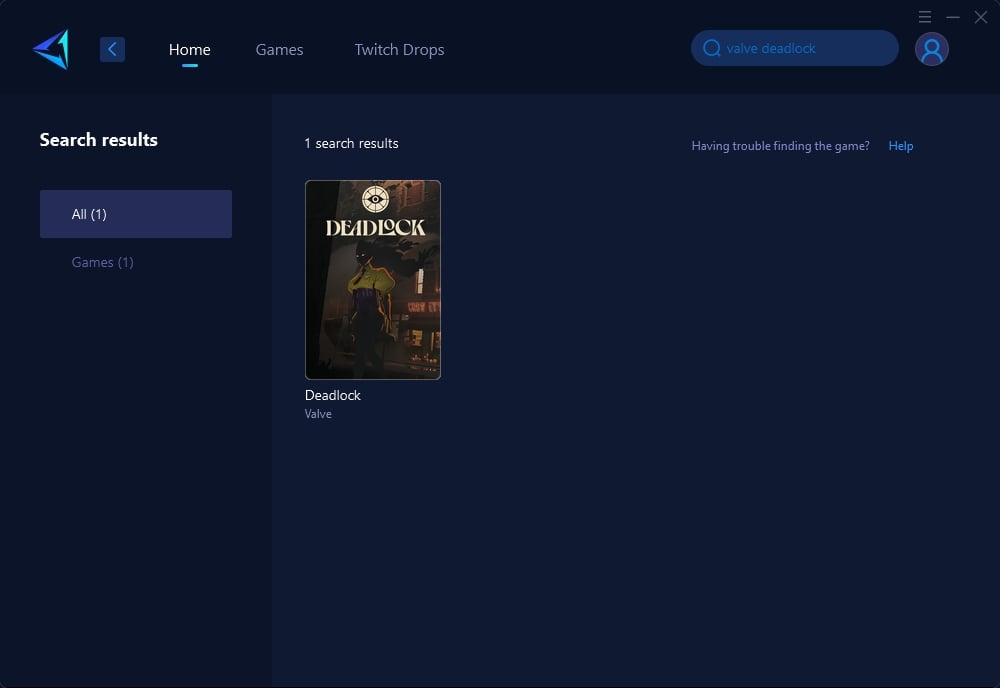This screenshot has height=688, width=1000.
Task: Switch to the Games tab
Action: pos(279,50)
